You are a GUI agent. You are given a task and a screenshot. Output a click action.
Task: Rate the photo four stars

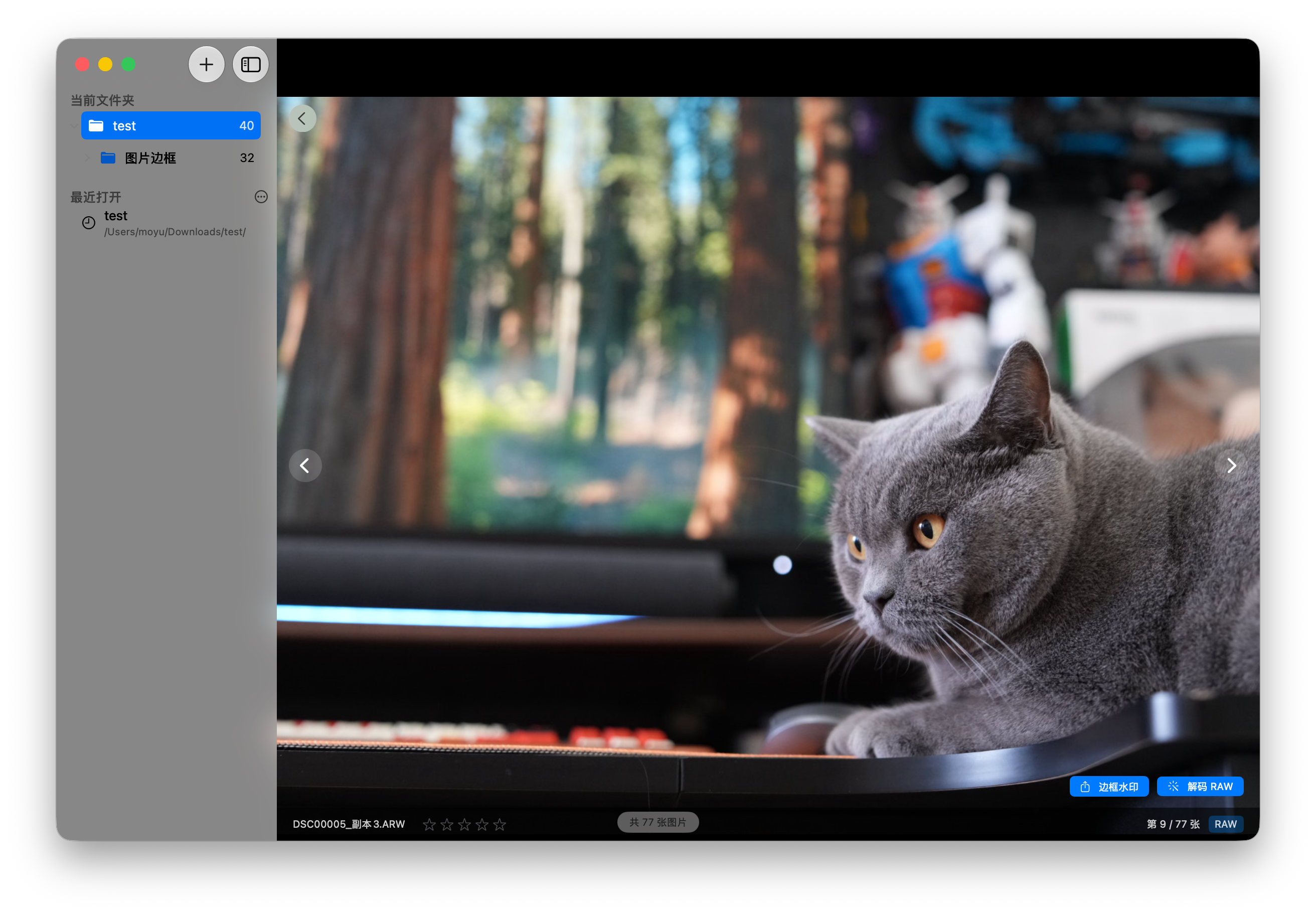(482, 824)
